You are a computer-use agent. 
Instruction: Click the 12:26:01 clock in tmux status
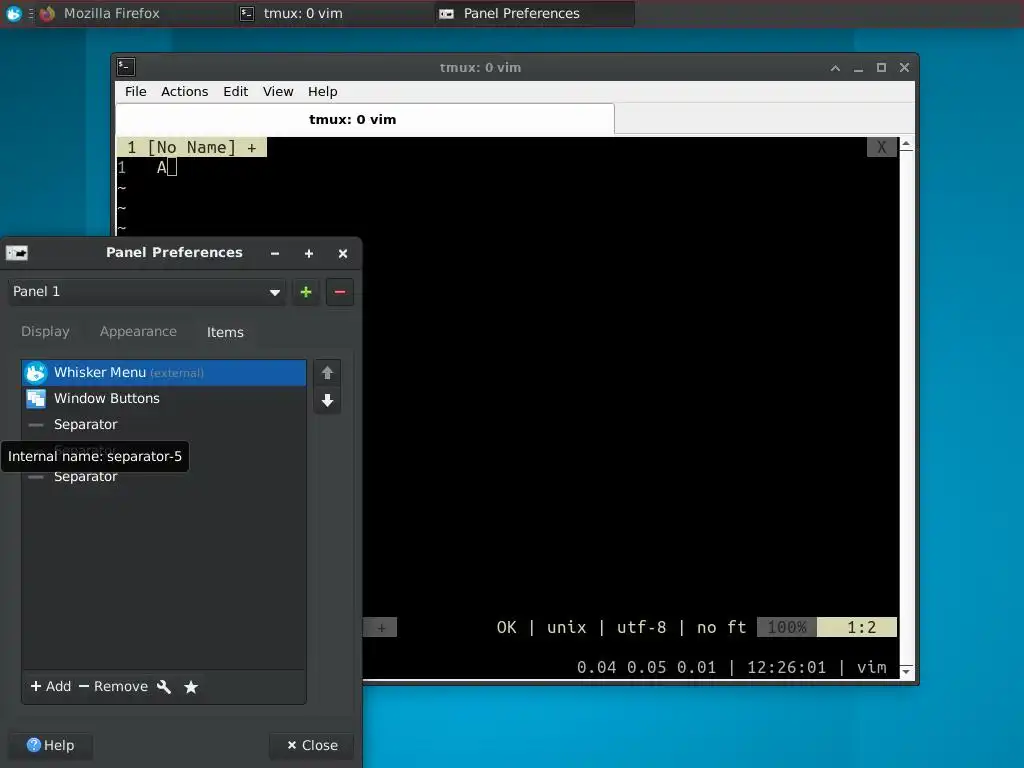click(x=786, y=667)
